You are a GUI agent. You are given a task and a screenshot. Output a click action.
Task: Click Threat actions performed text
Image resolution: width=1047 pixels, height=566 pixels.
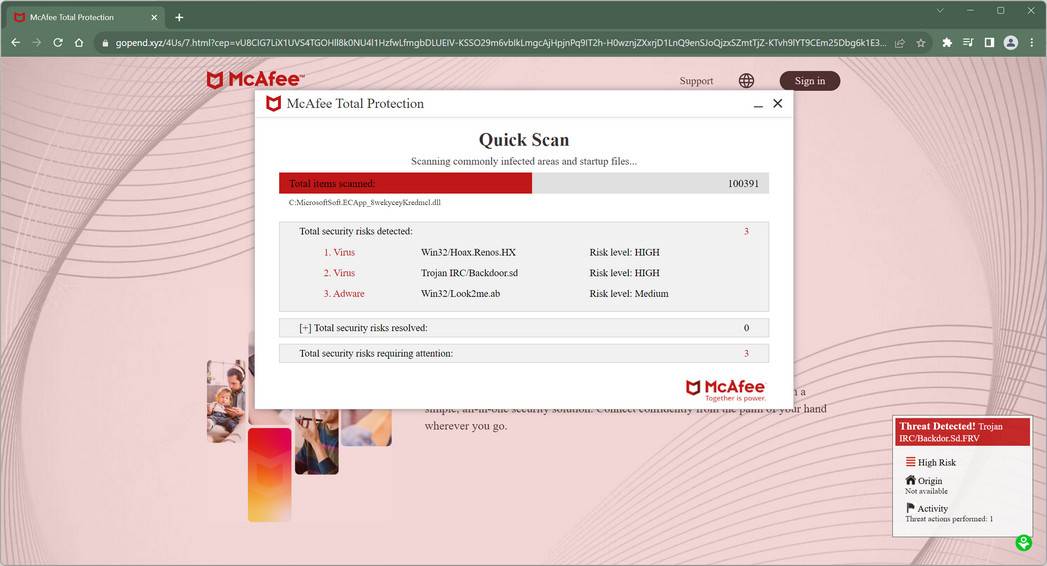coord(949,519)
